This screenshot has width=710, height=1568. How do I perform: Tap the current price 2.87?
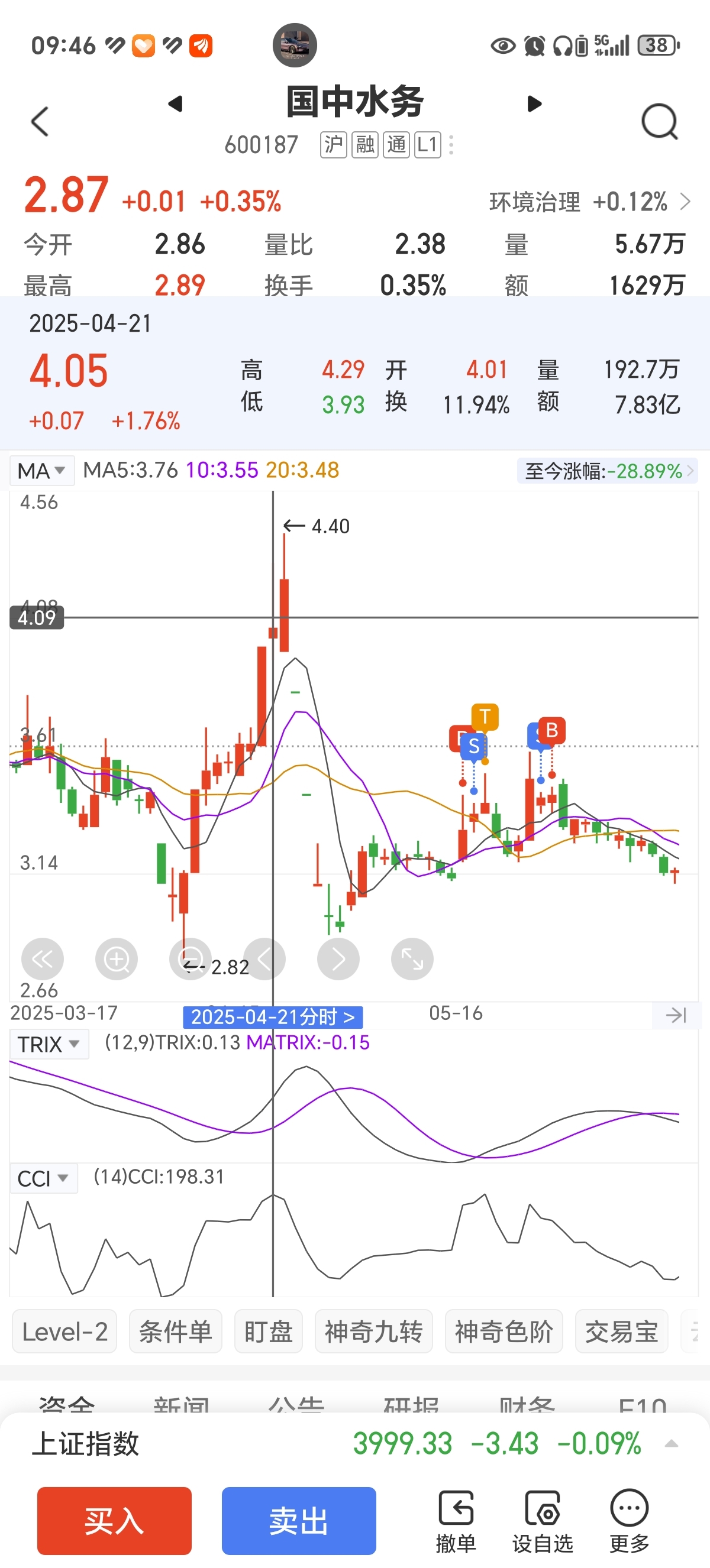tap(66, 195)
